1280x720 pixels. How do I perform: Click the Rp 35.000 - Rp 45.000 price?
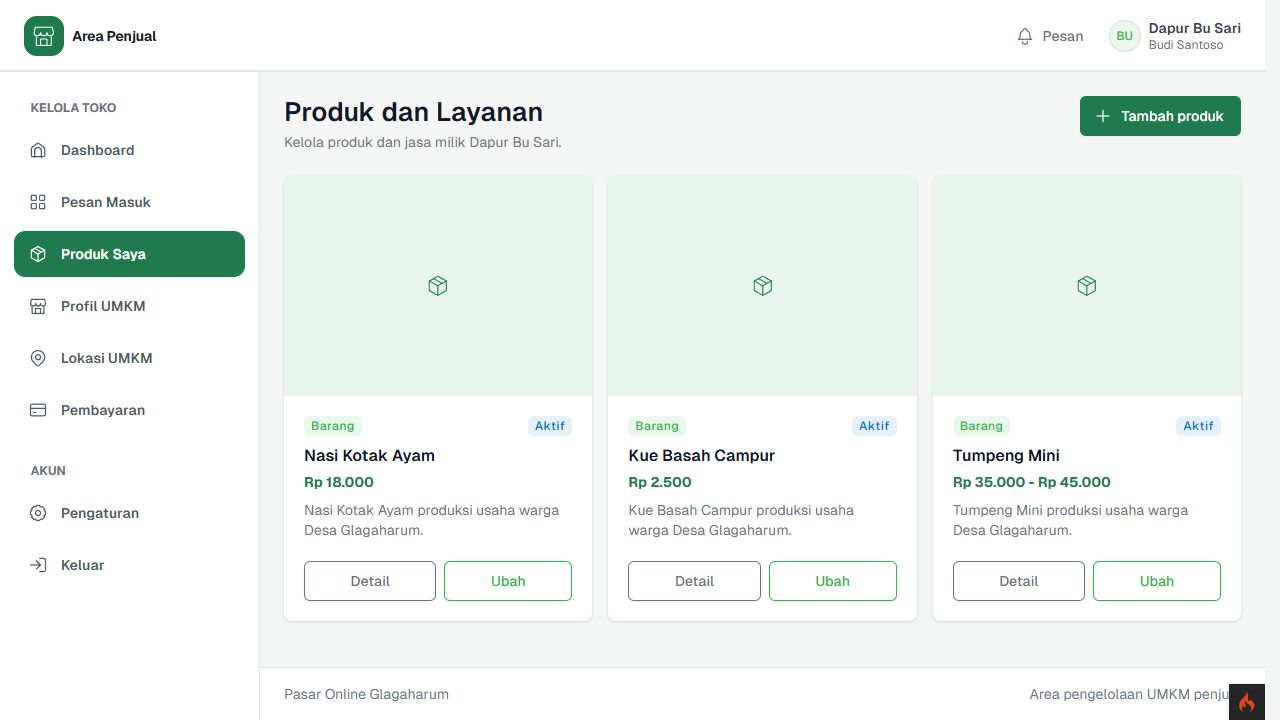[x=1032, y=482]
